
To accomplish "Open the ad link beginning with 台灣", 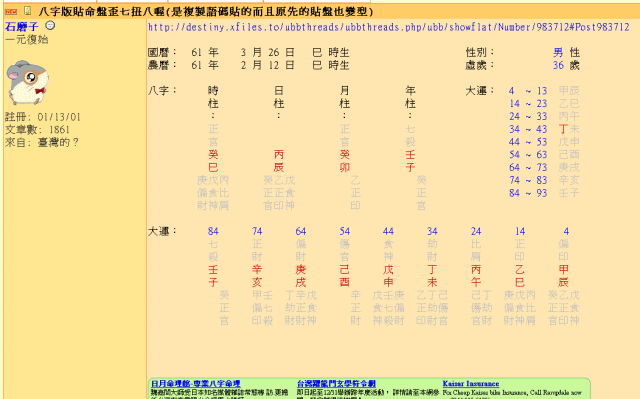I will click(x=336, y=383).
